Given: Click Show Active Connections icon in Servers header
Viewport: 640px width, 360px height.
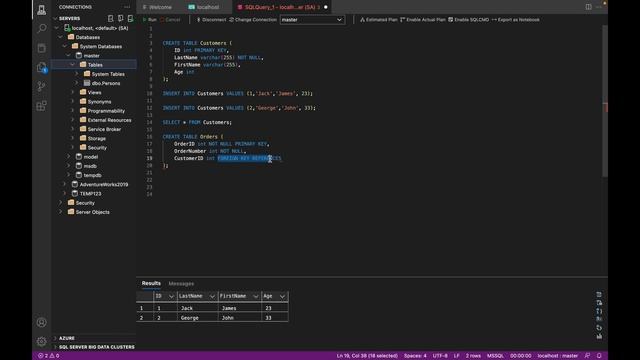Looking at the screenshot, I should 130,18.
